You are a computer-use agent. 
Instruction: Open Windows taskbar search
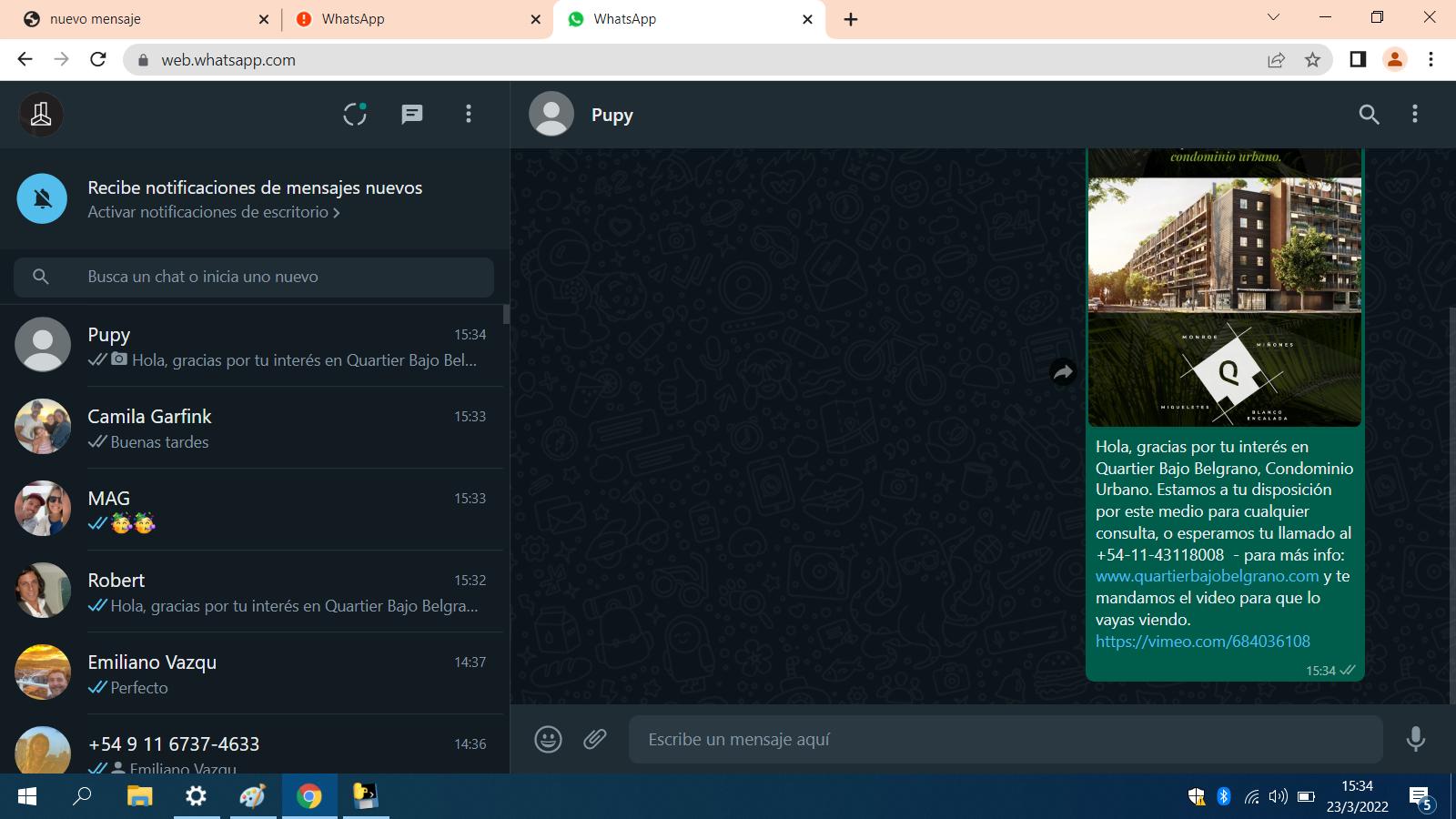[x=82, y=797]
